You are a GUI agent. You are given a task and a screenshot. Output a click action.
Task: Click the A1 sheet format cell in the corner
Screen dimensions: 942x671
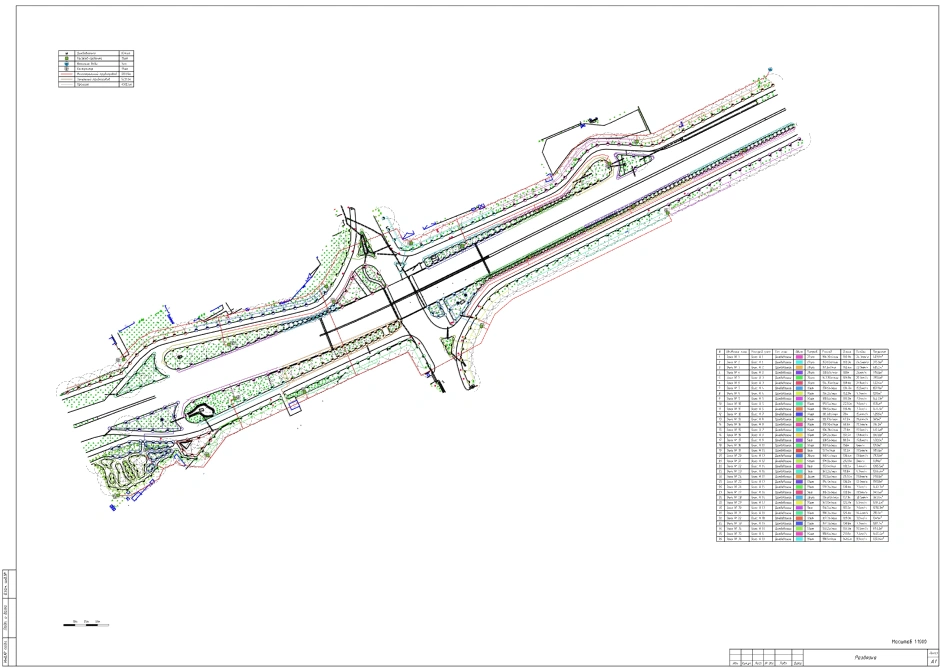tap(931, 661)
